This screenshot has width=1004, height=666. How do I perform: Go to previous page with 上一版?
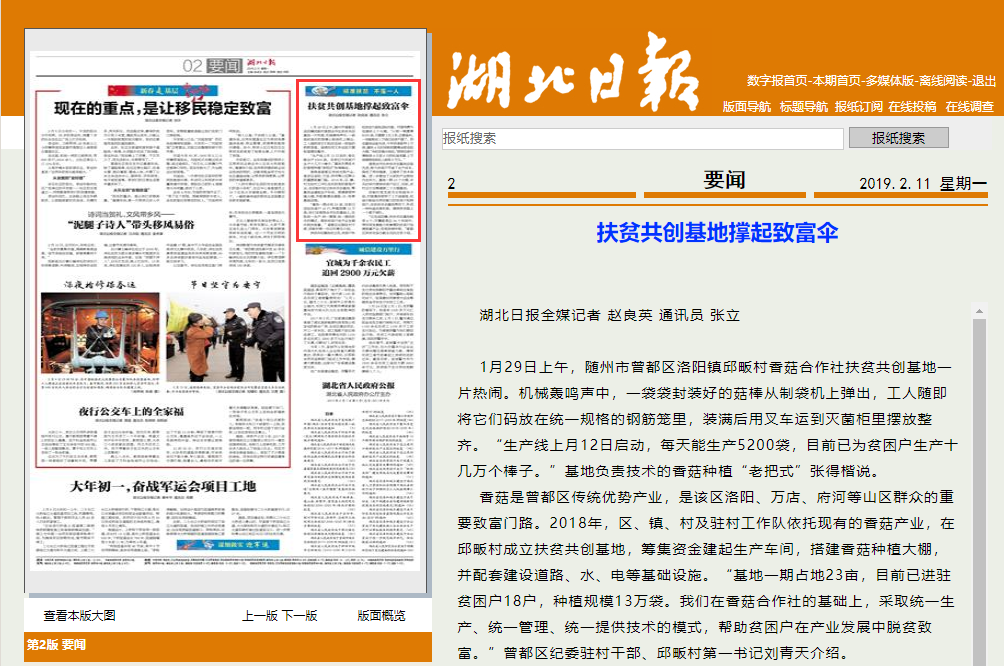click(x=259, y=616)
